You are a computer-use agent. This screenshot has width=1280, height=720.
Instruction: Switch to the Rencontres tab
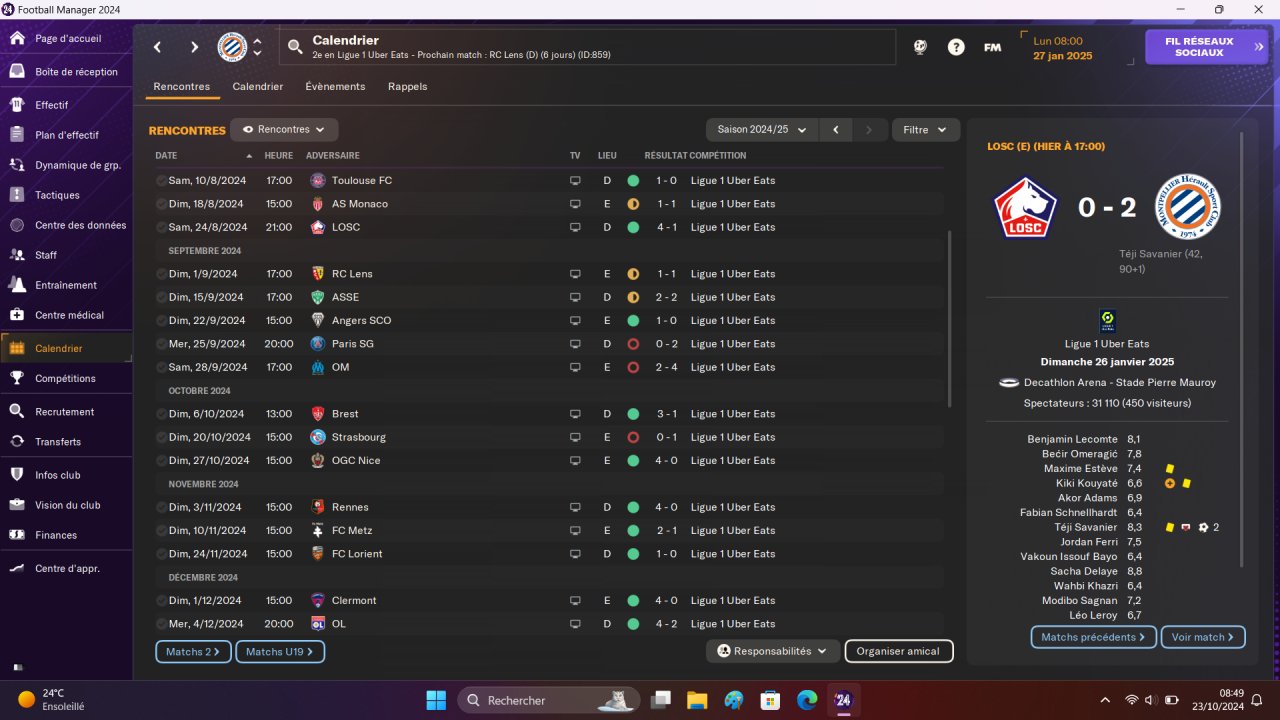[x=182, y=87]
